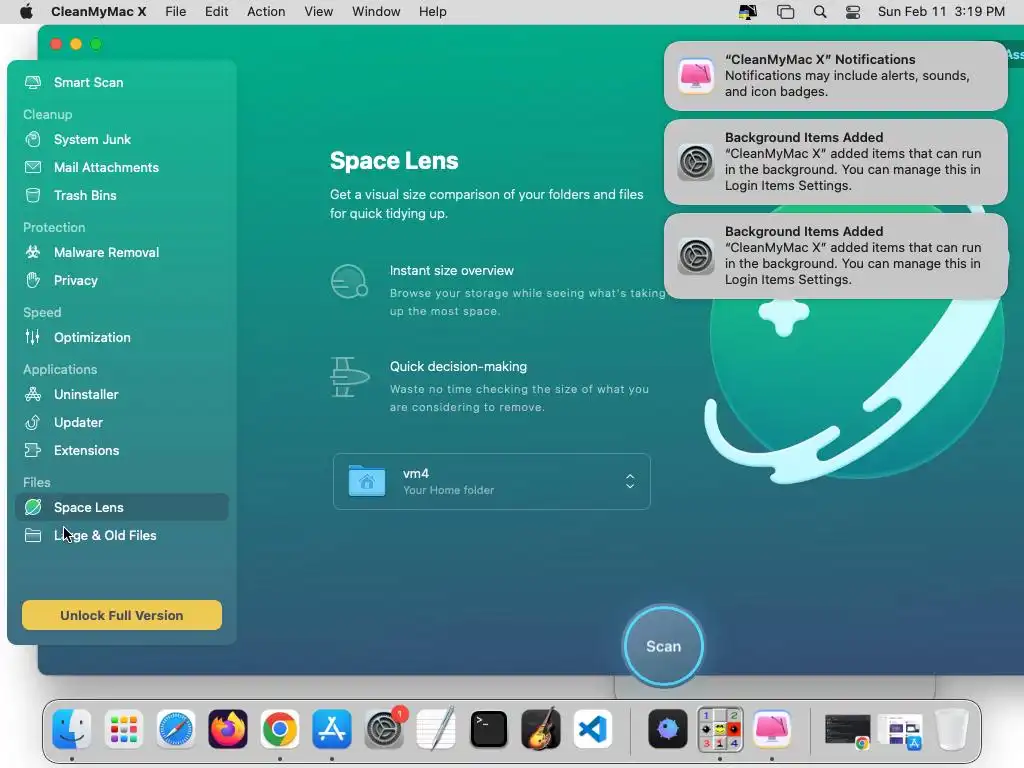Open System Settings in the Dock
This screenshot has width=1024, height=768.
click(x=384, y=729)
